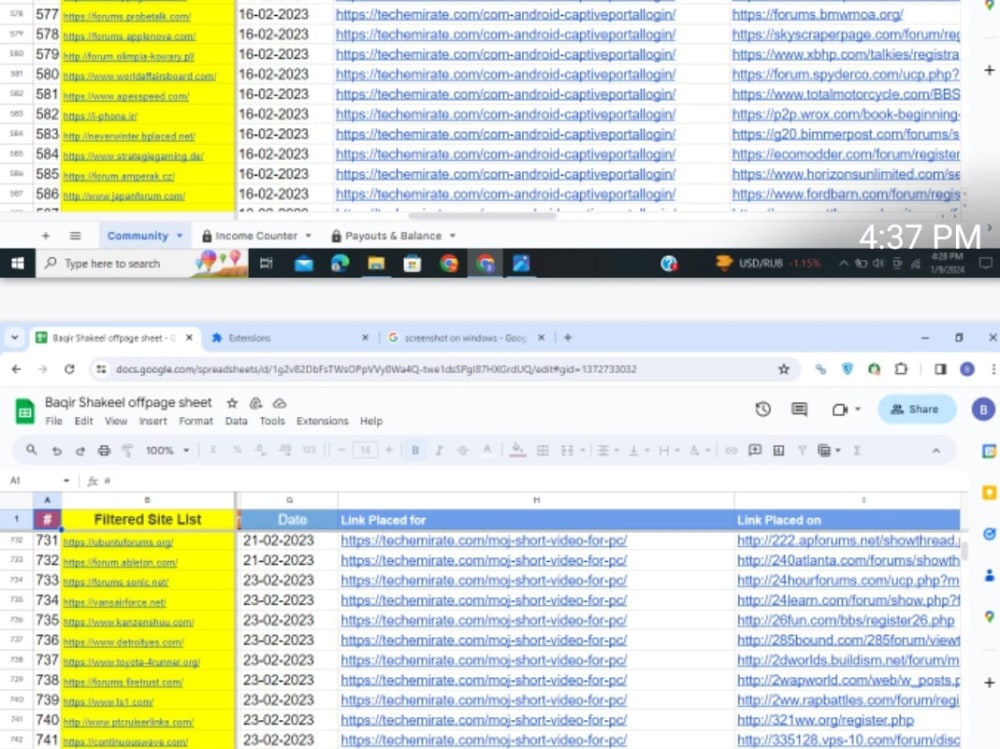Bookmark this page with star icon

pyautogui.click(x=784, y=369)
